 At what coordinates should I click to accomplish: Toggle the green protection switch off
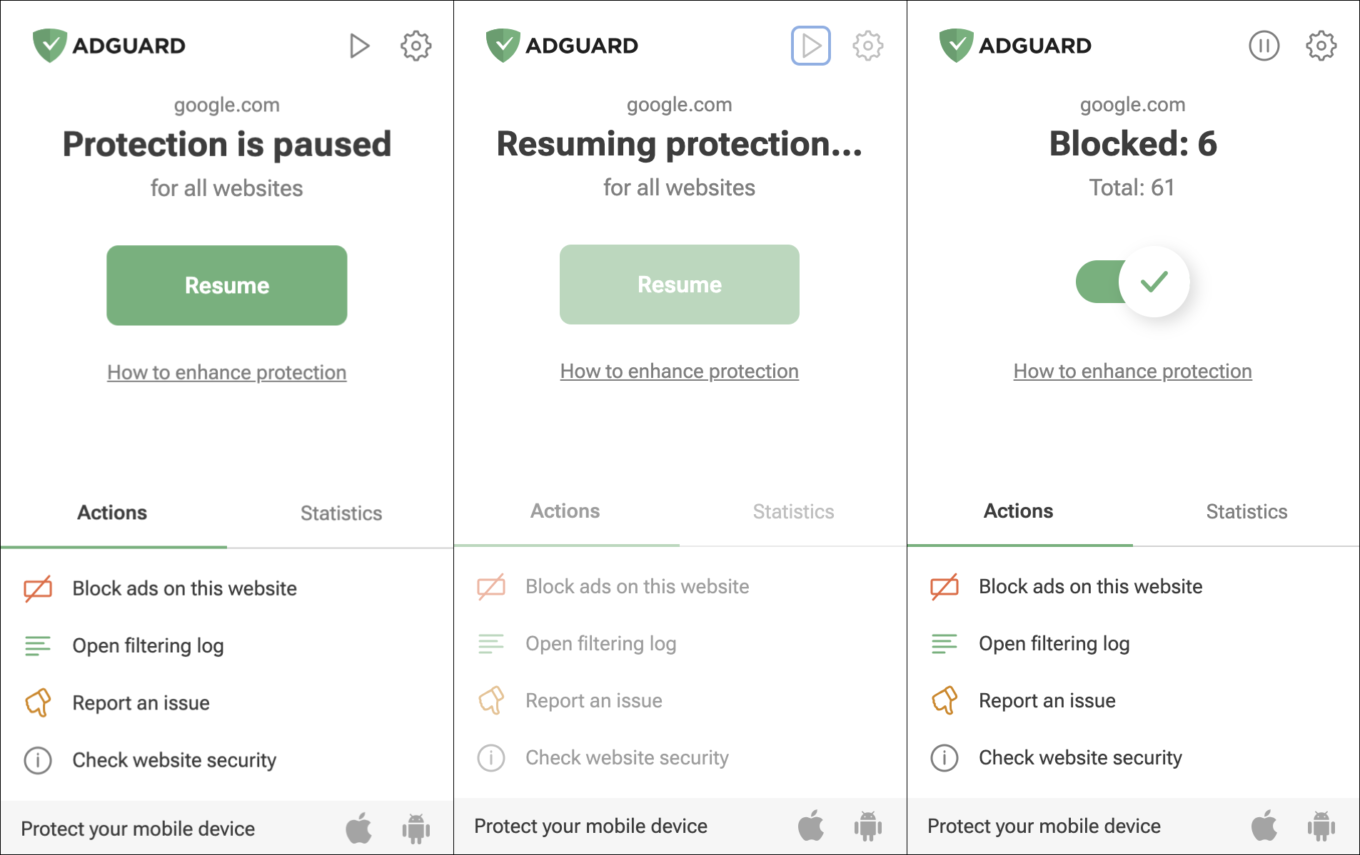pos(1132,282)
